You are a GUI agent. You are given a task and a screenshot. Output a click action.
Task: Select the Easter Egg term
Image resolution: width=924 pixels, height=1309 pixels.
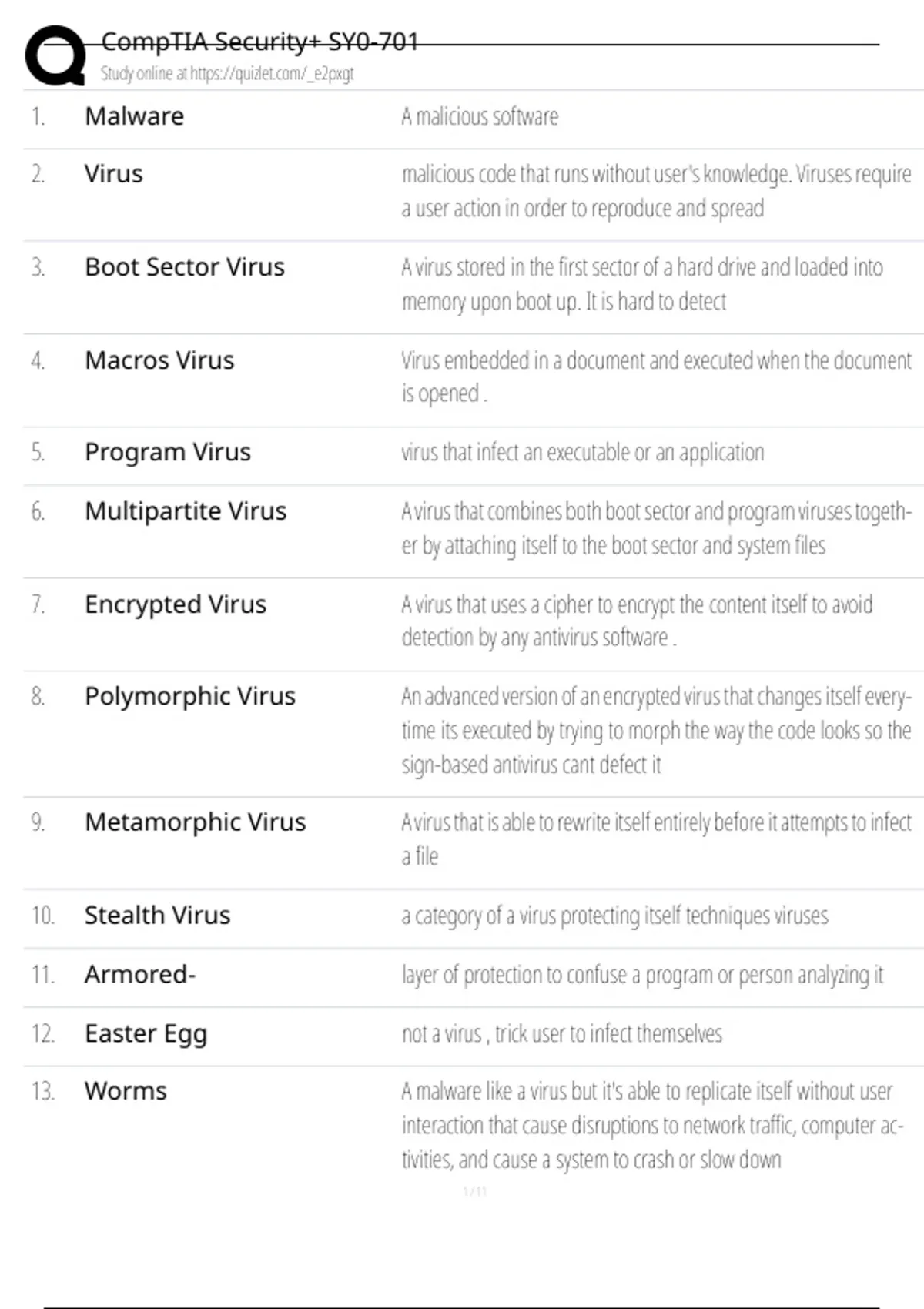pyautogui.click(x=146, y=1034)
